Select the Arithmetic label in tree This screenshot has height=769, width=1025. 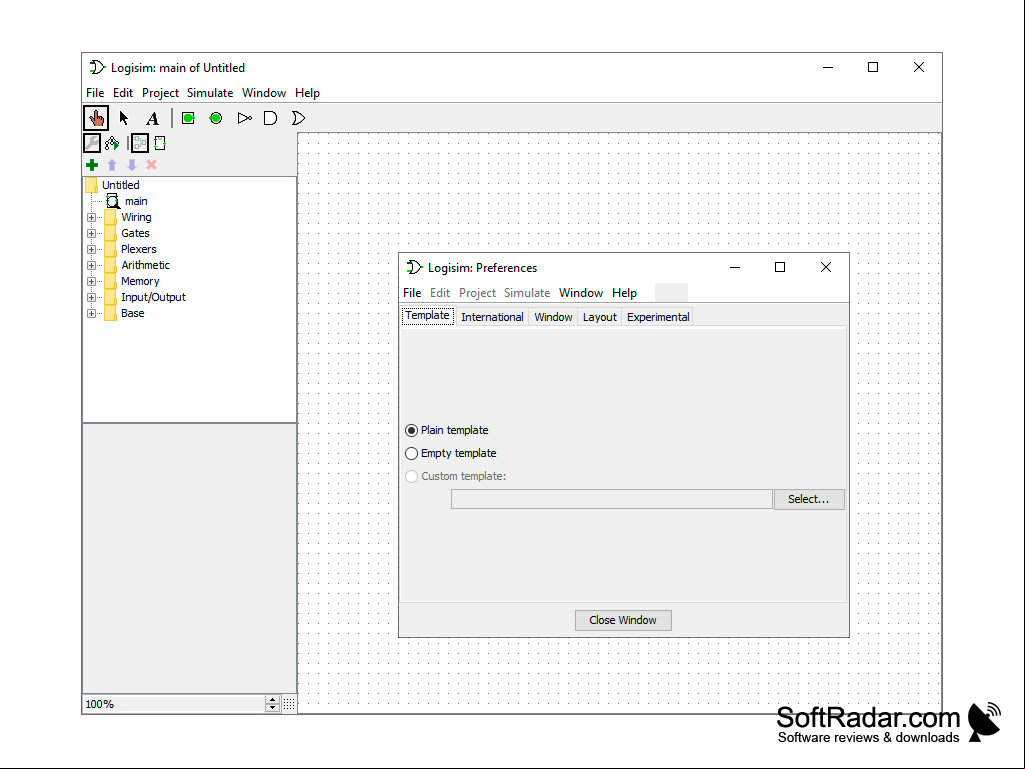coord(145,265)
